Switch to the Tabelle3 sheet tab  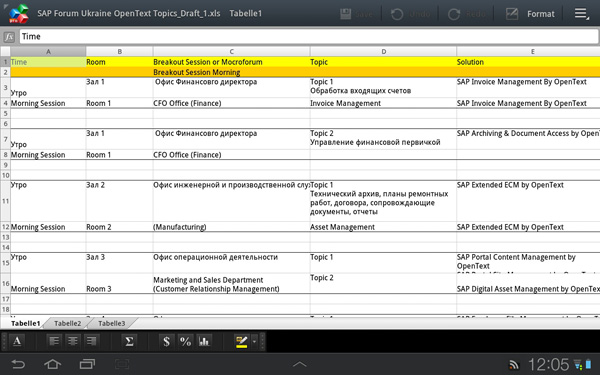click(111, 323)
